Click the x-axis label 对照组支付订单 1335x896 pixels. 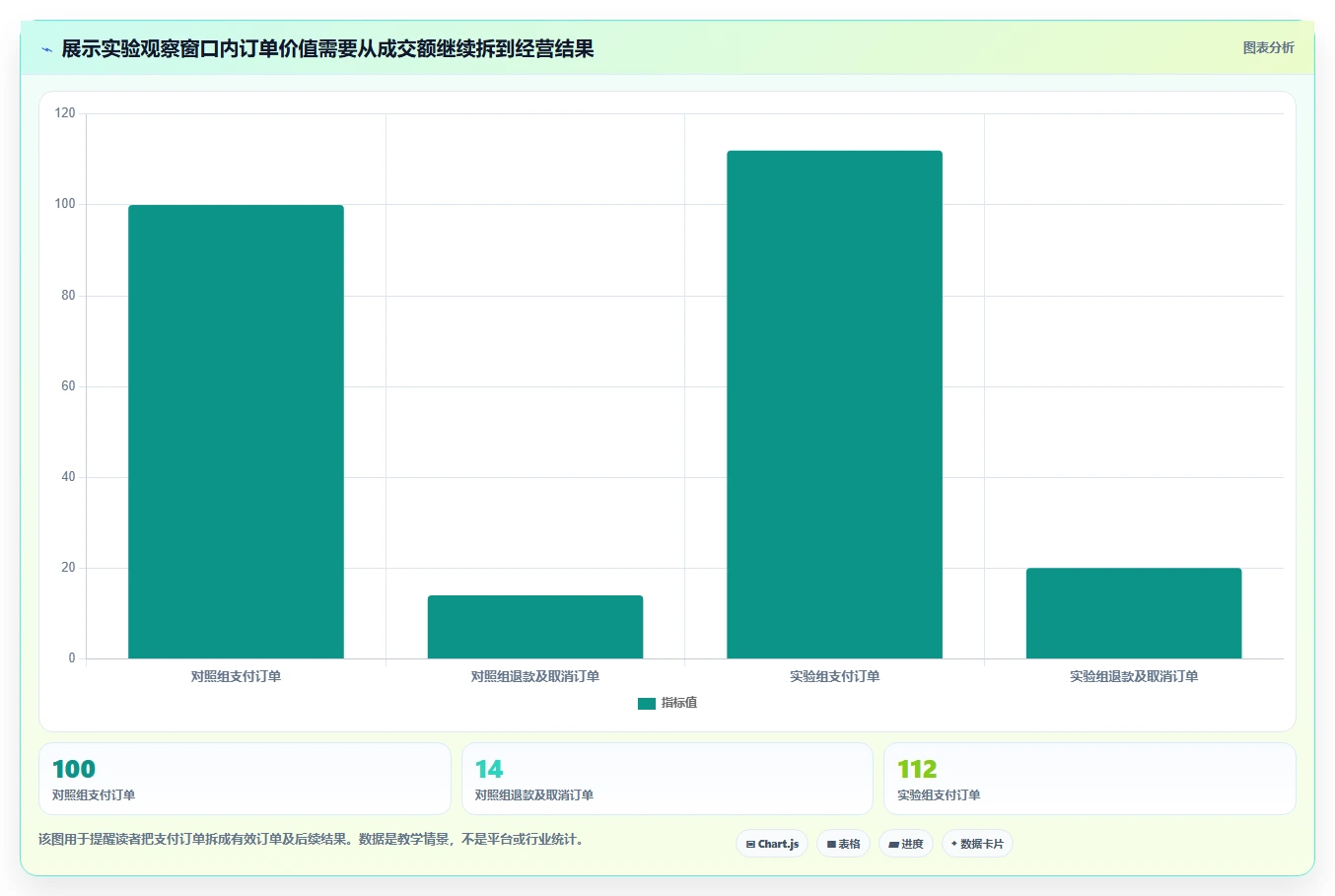point(236,676)
